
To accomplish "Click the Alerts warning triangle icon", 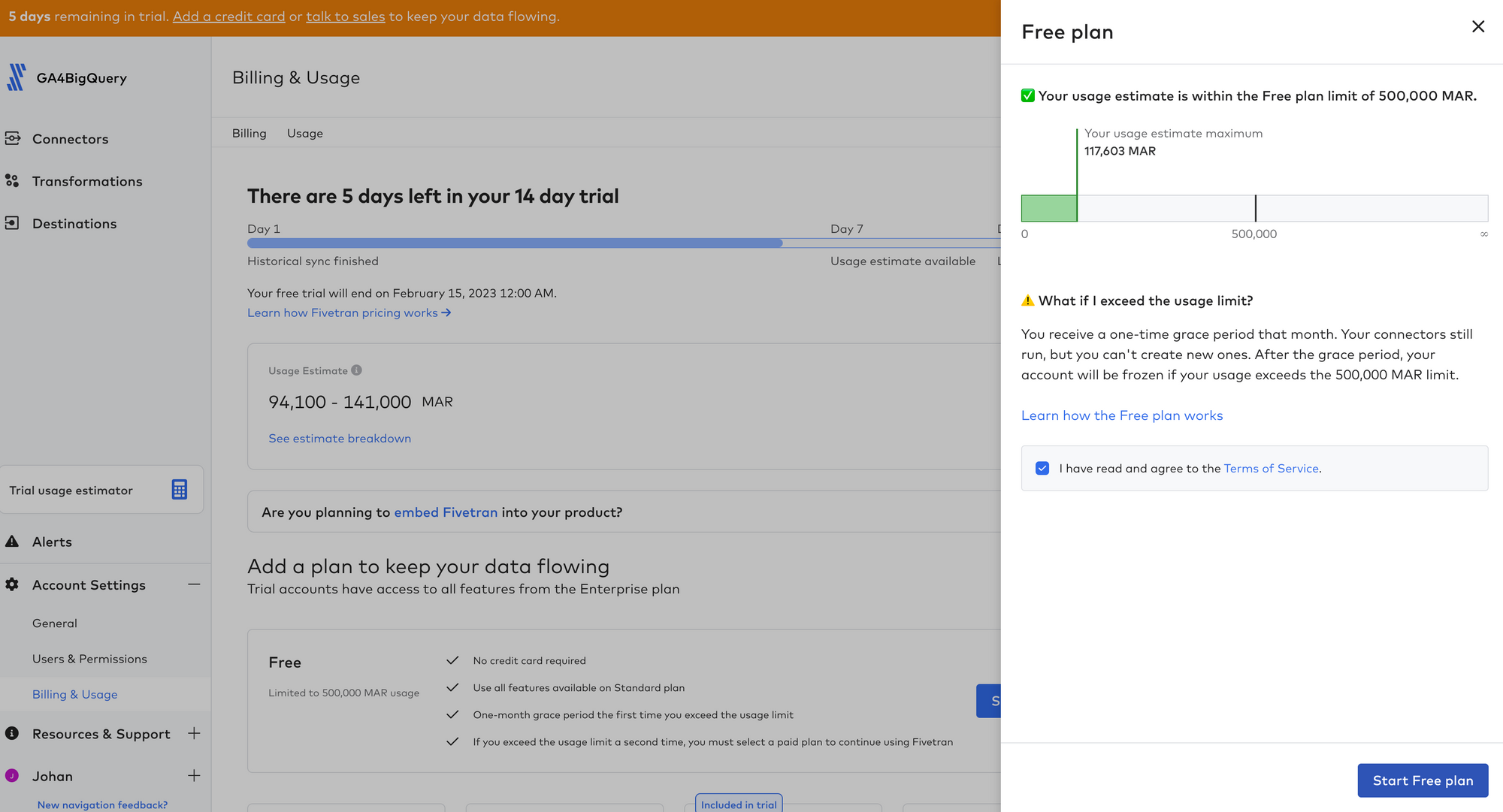I will (12, 542).
